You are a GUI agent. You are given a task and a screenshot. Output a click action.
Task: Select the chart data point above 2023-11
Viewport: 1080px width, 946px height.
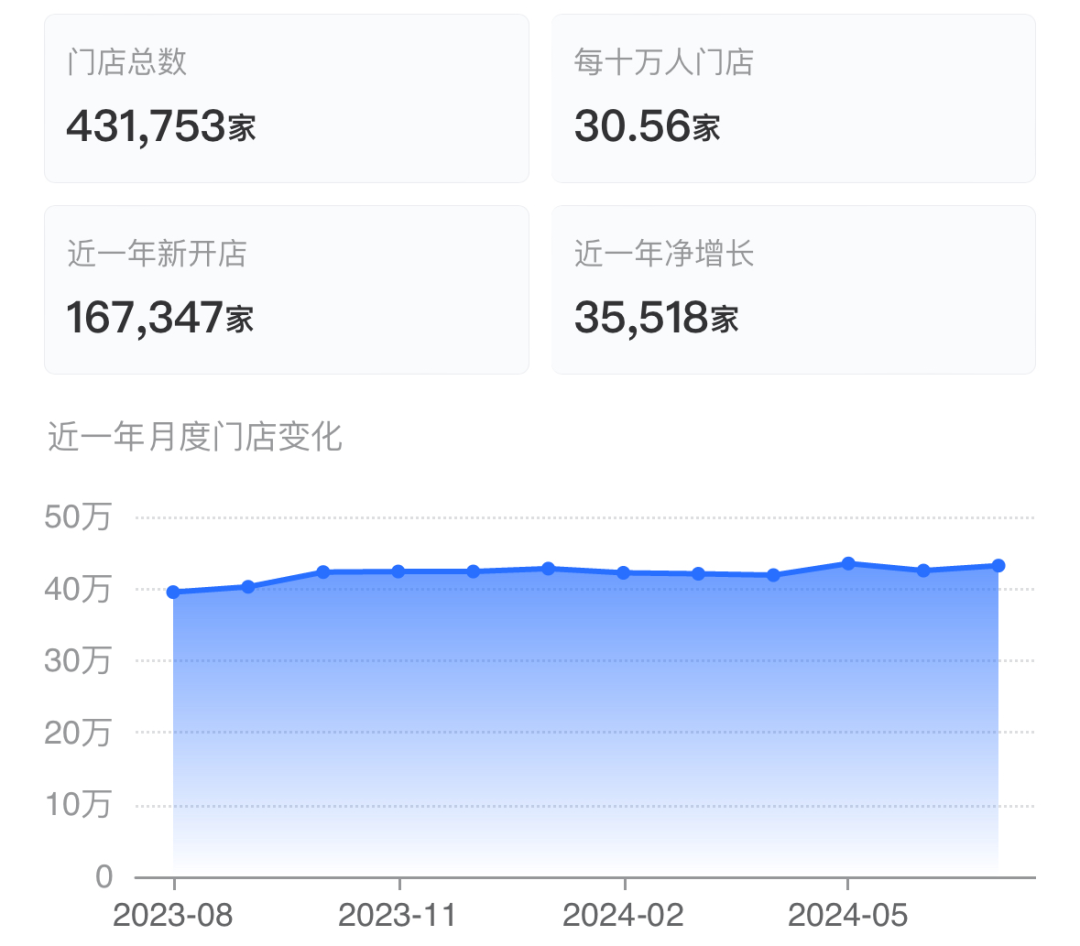(x=398, y=571)
